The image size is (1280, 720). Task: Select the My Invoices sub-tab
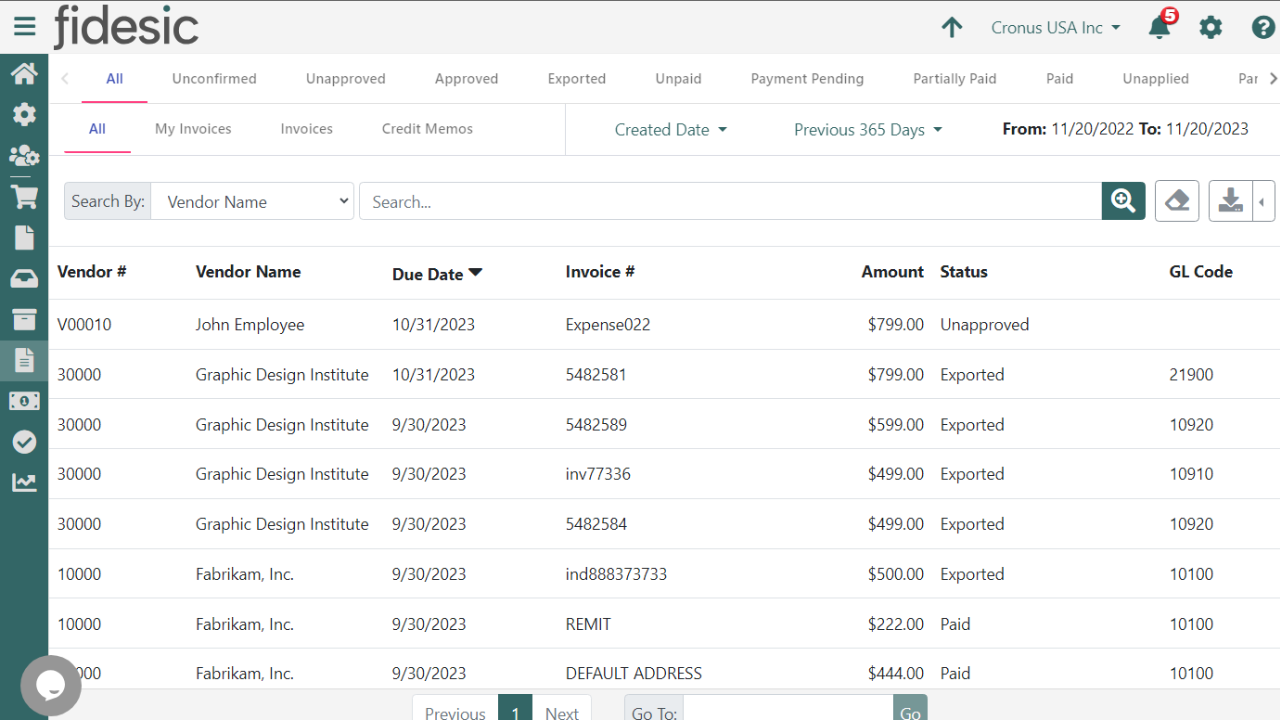[193, 128]
